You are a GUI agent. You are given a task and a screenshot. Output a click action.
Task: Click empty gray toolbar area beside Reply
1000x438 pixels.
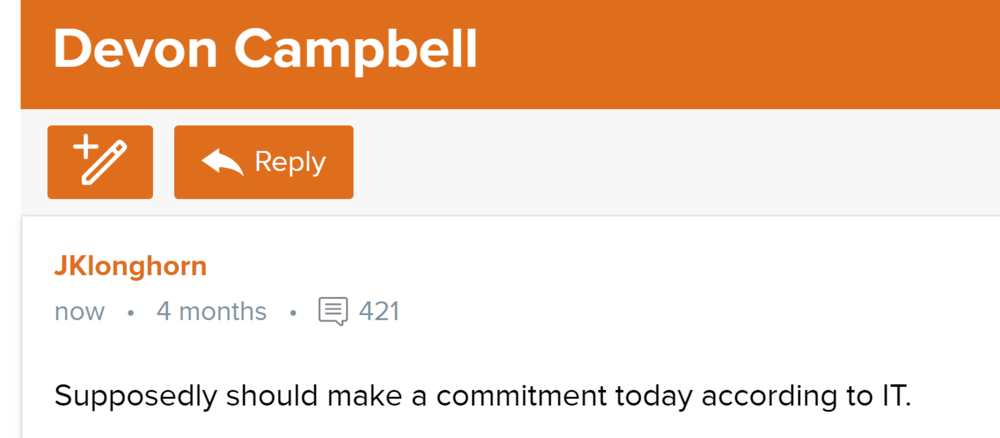point(670,162)
